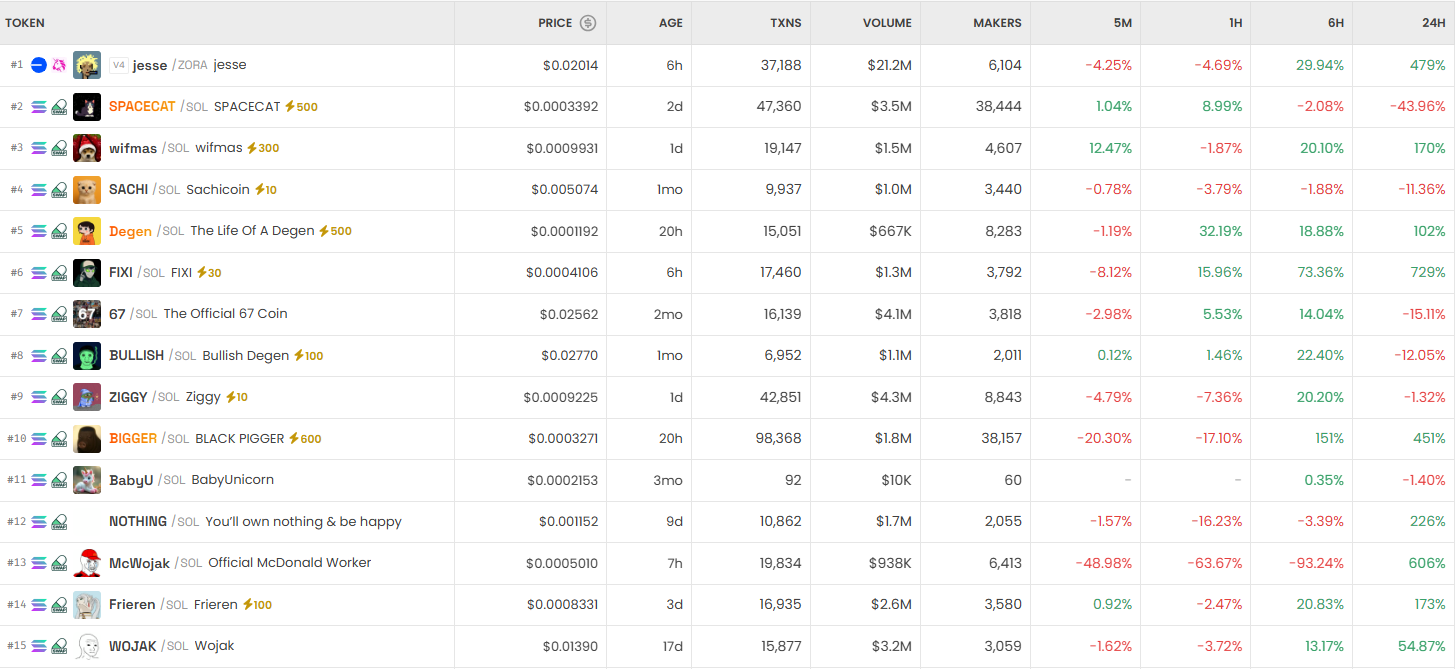Sort by the TXNS column header
The image size is (1455, 669).
coord(785,23)
